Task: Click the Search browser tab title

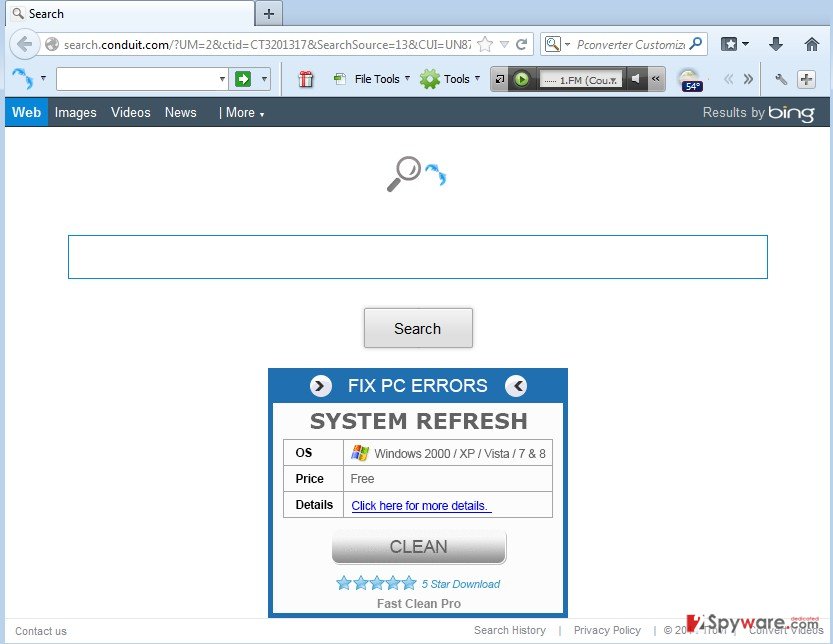Action: coord(46,14)
